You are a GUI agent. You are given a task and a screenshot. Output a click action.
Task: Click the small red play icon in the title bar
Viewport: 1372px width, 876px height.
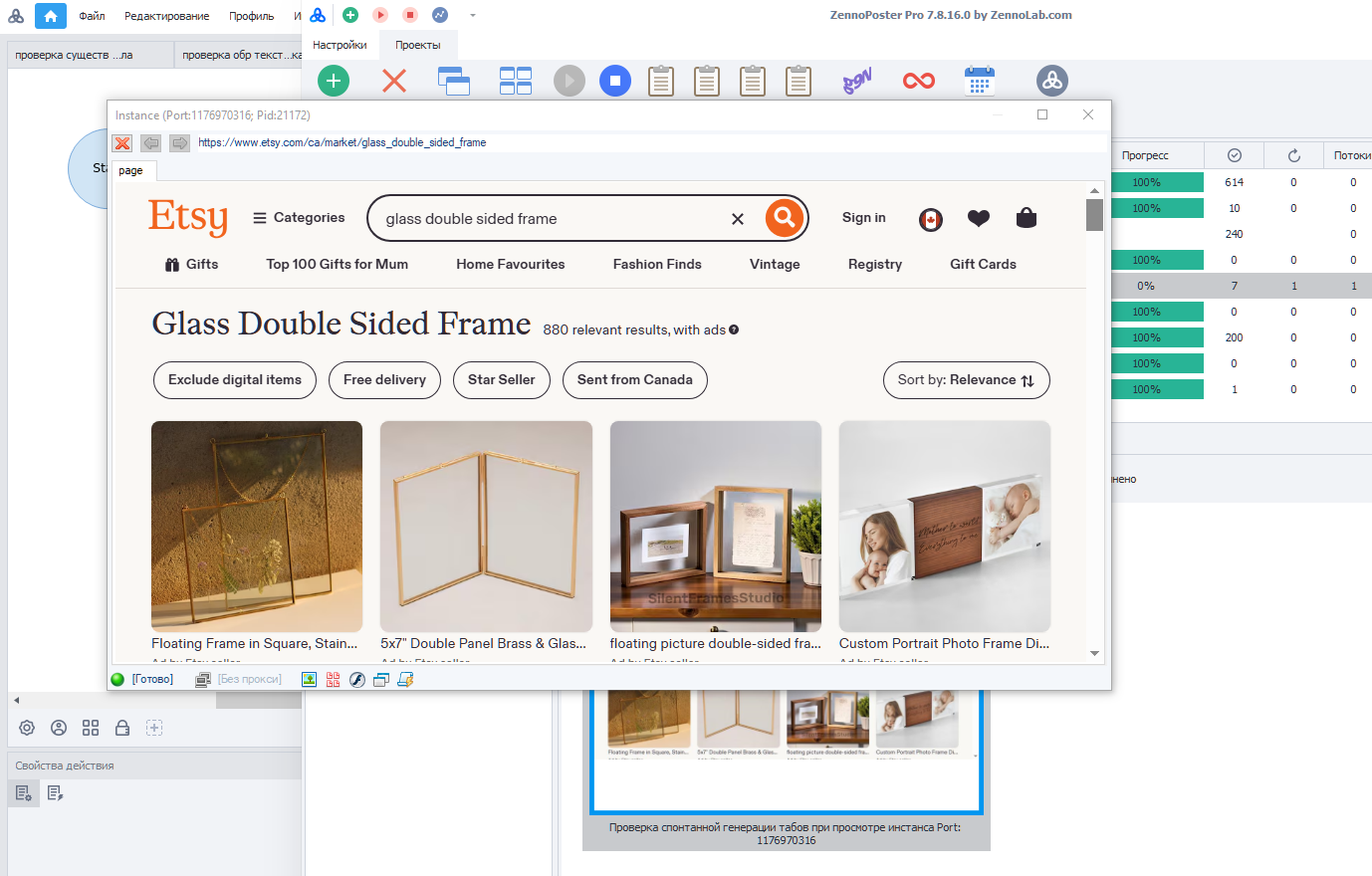click(380, 15)
